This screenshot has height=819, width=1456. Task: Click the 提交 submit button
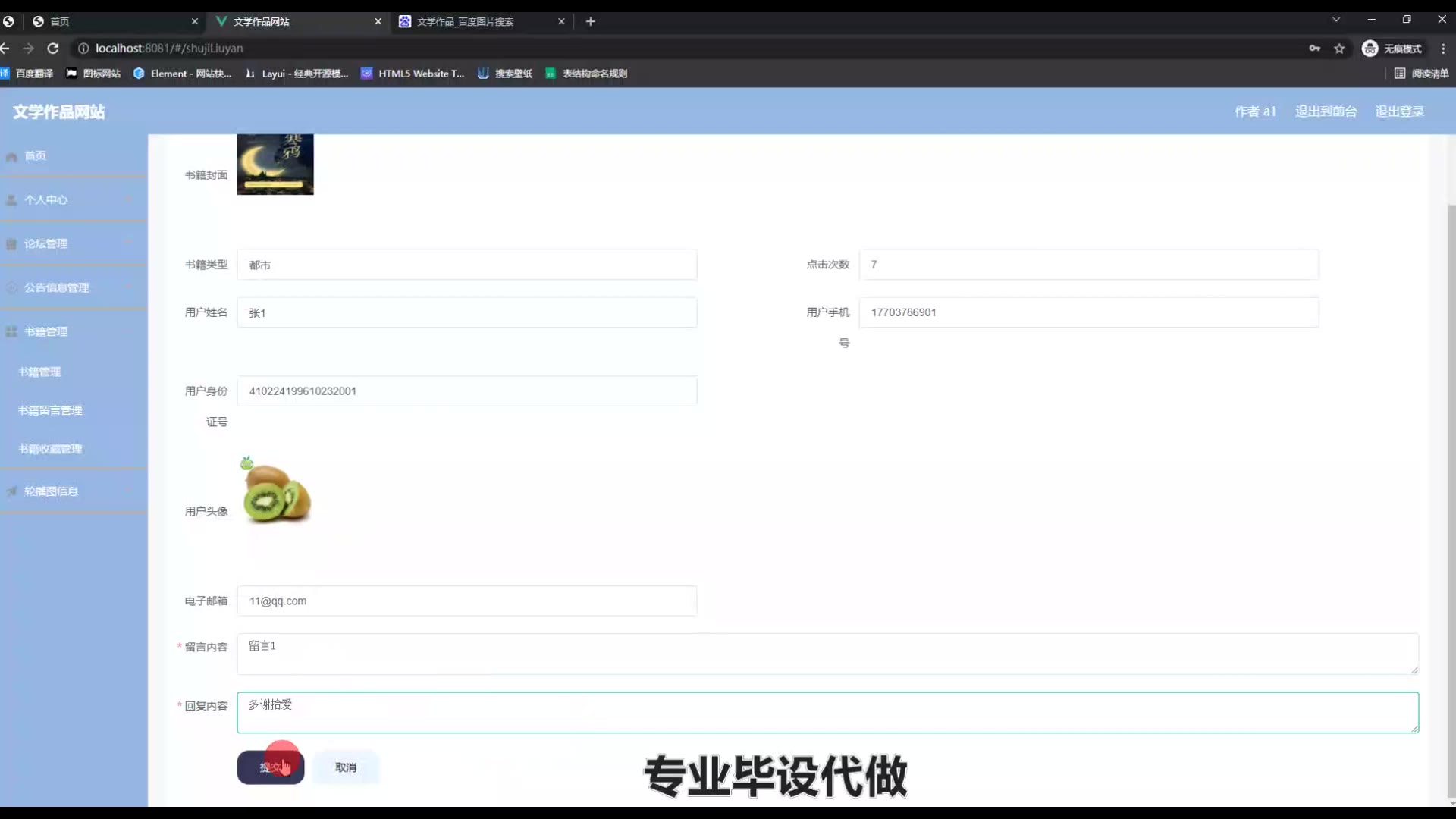(x=270, y=767)
